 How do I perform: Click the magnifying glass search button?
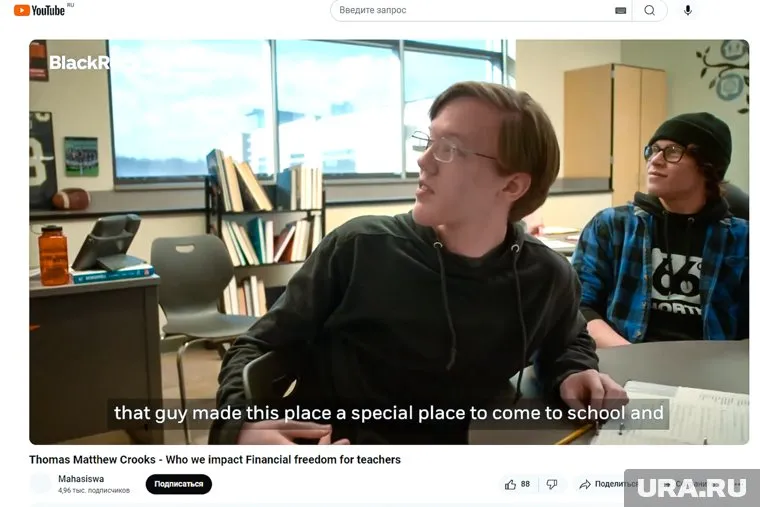click(649, 10)
